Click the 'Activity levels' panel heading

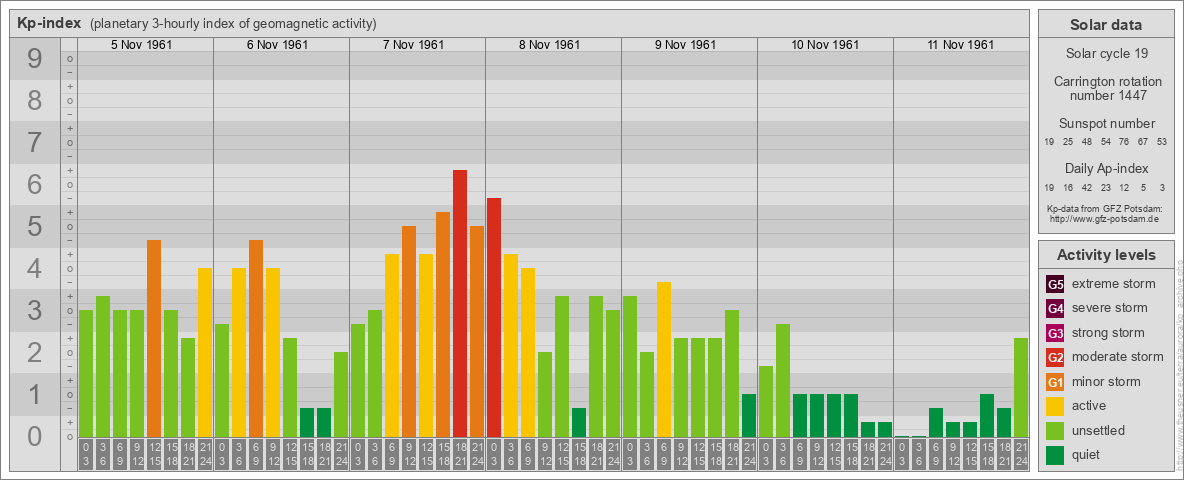(1105, 255)
